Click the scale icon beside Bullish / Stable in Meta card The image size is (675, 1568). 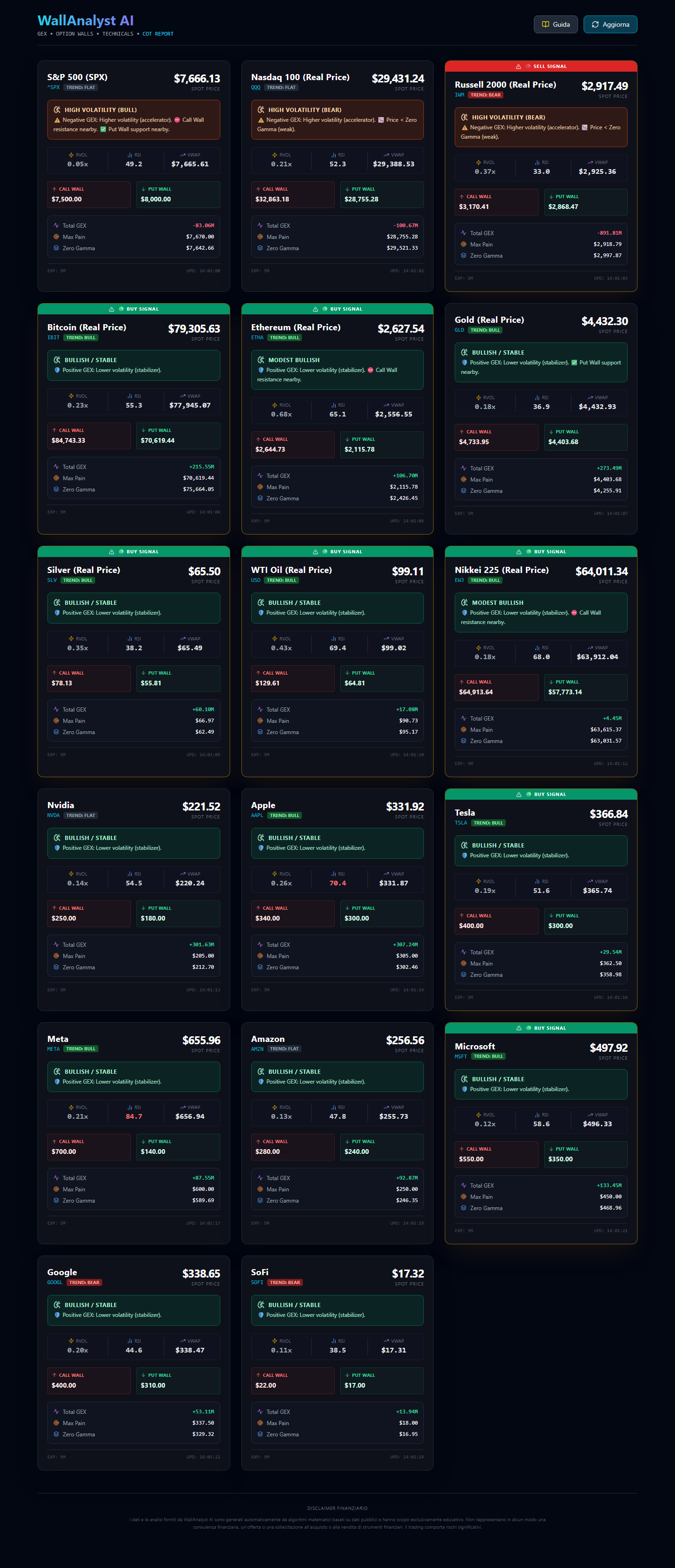[57, 1071]
